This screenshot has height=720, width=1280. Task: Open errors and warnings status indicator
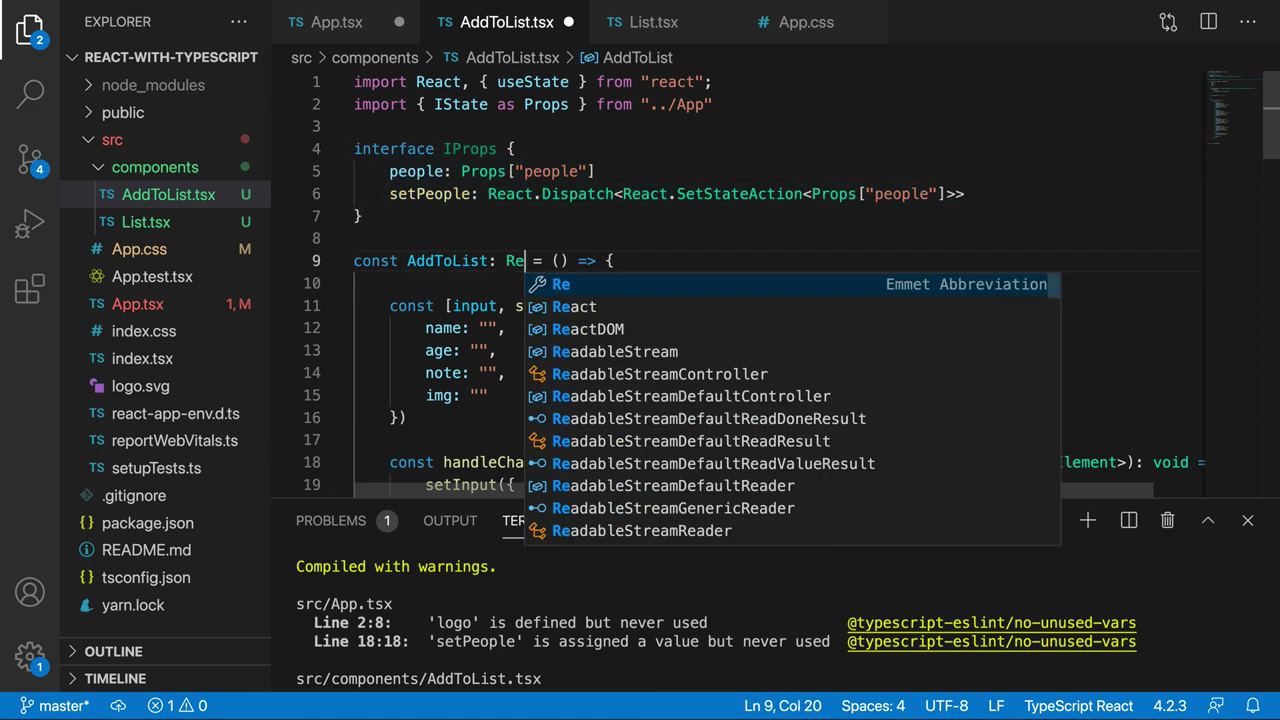pos(178,706)
